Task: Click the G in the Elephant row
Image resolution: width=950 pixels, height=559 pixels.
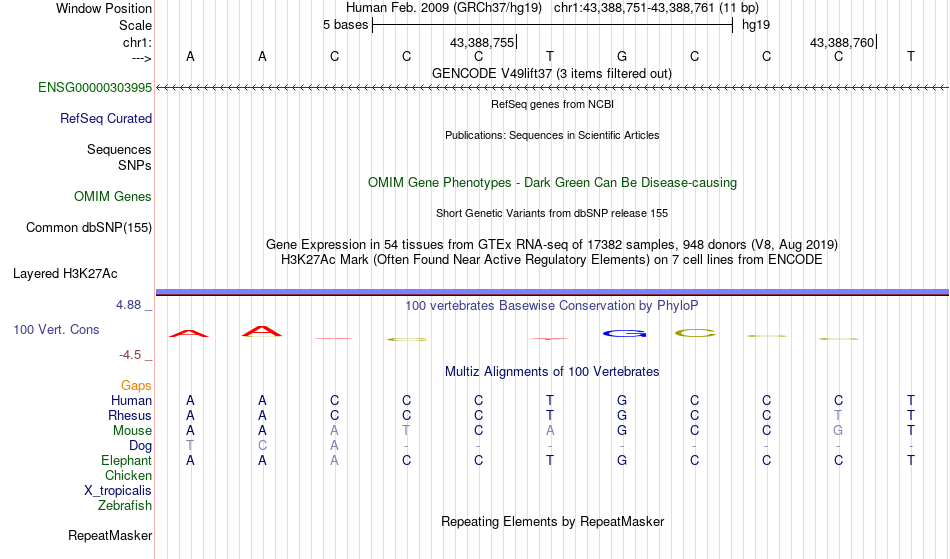Action: click(x=622, y=461)
